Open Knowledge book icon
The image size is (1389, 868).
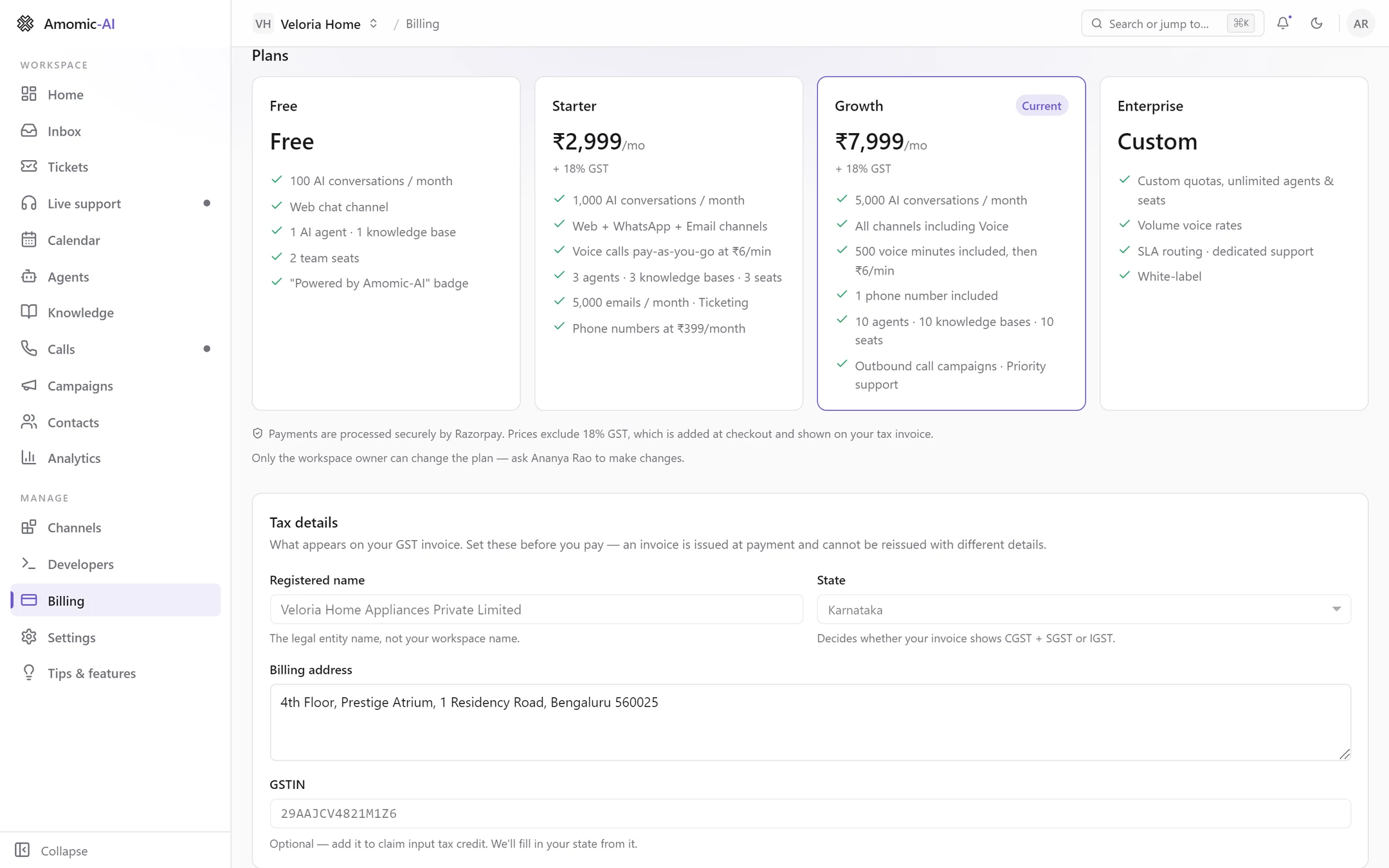pos(29,312)
